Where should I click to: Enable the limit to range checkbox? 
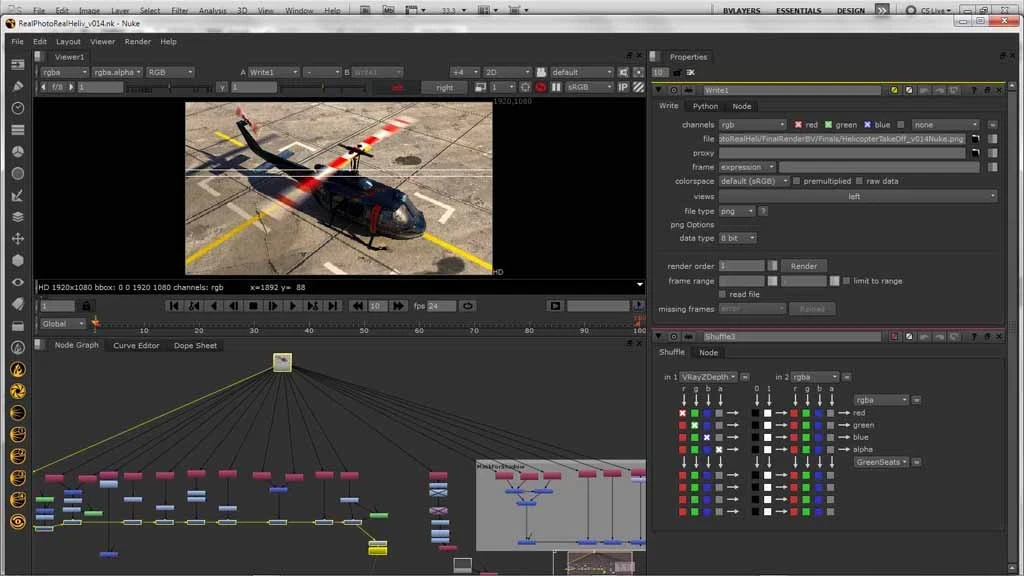pyautogui.click(x=847, y=281)
